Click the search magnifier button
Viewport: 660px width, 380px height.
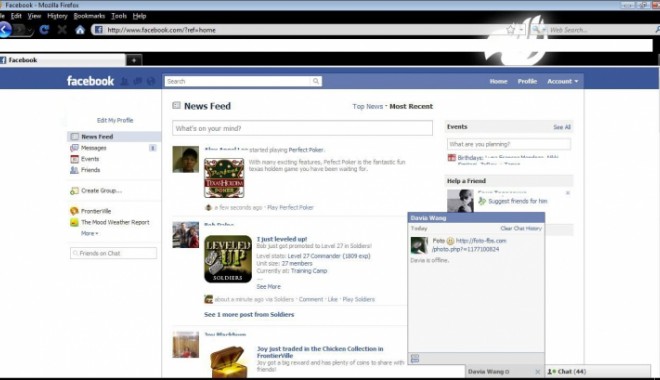tap(316, 81)
